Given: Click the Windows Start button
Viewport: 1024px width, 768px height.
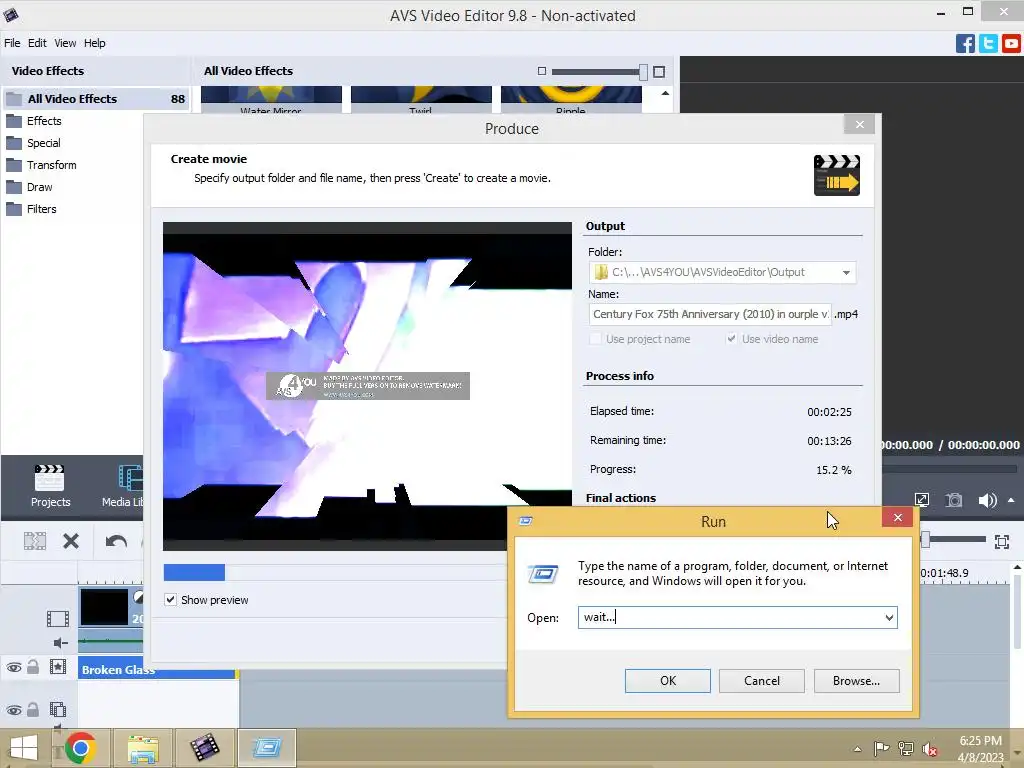Looking at the screenshot, I should click(24, 748).
